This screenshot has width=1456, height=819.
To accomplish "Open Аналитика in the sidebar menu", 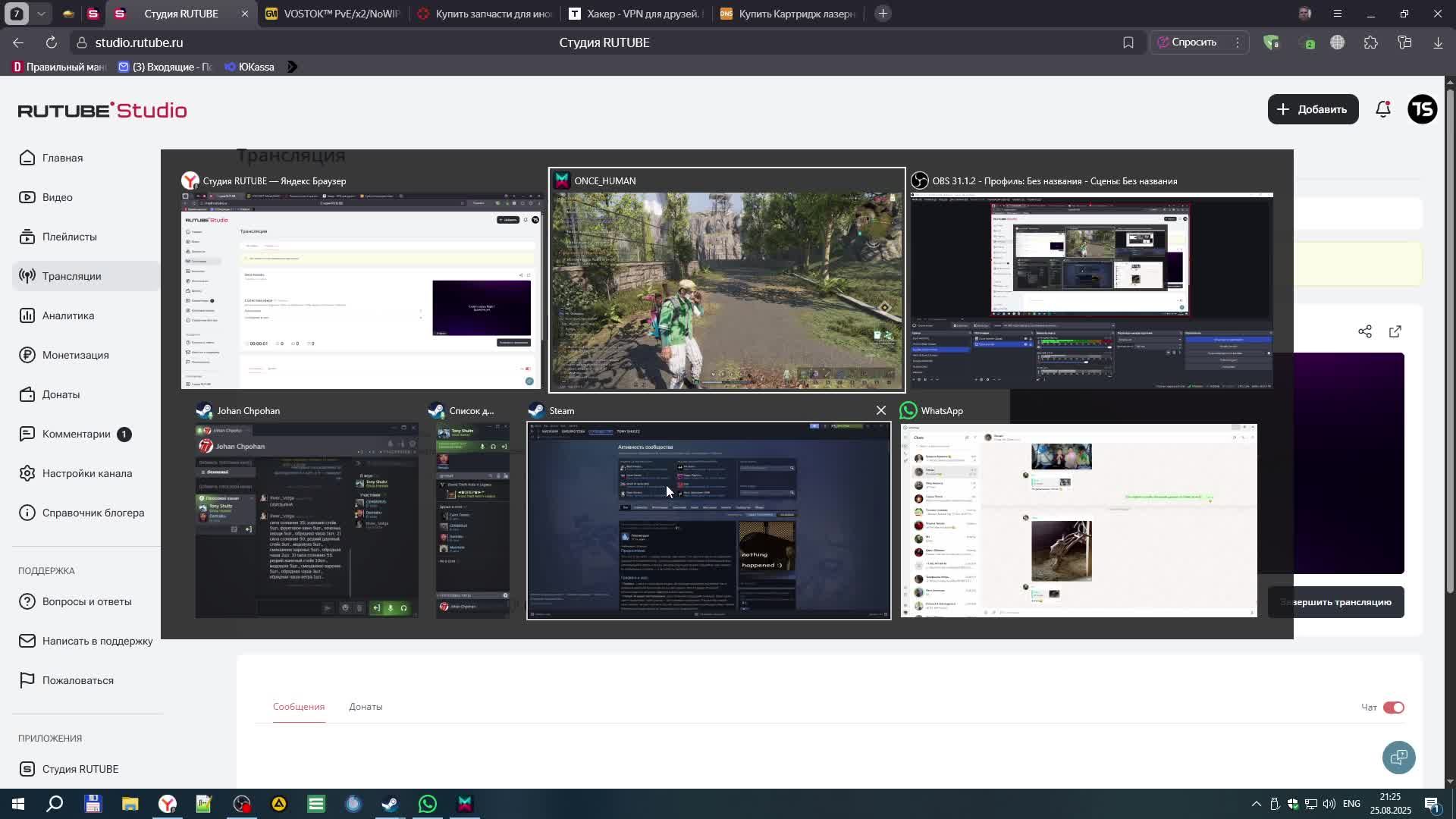I will click(x=68, y=315).
